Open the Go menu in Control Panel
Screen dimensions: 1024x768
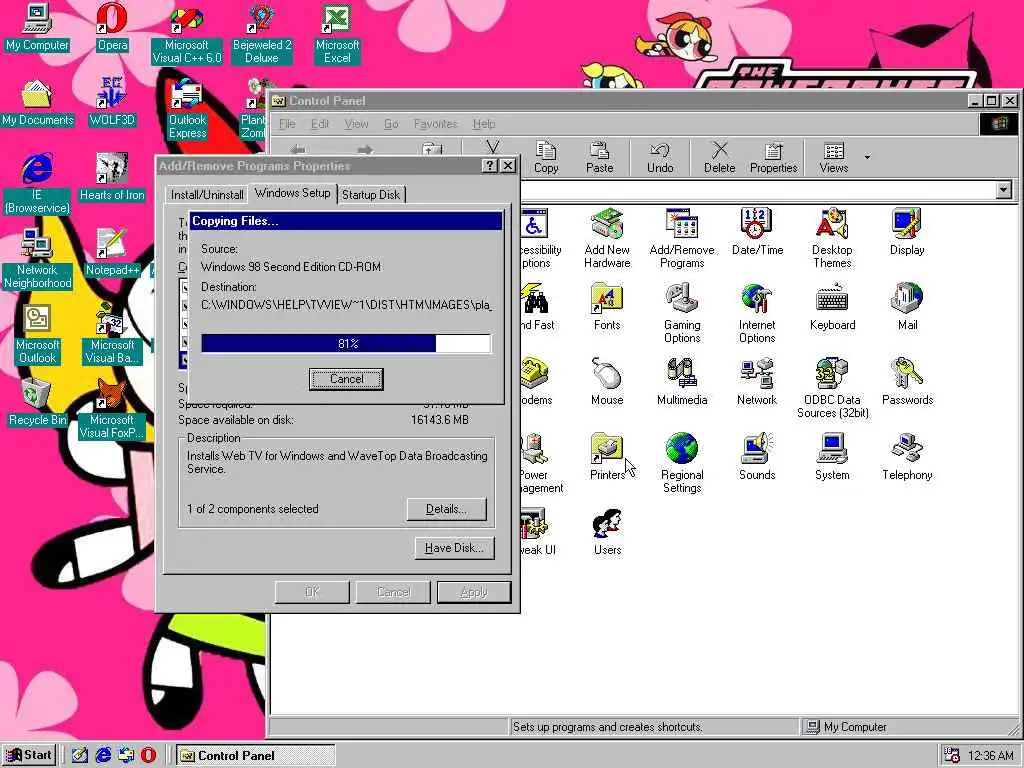tap(391, 123)
